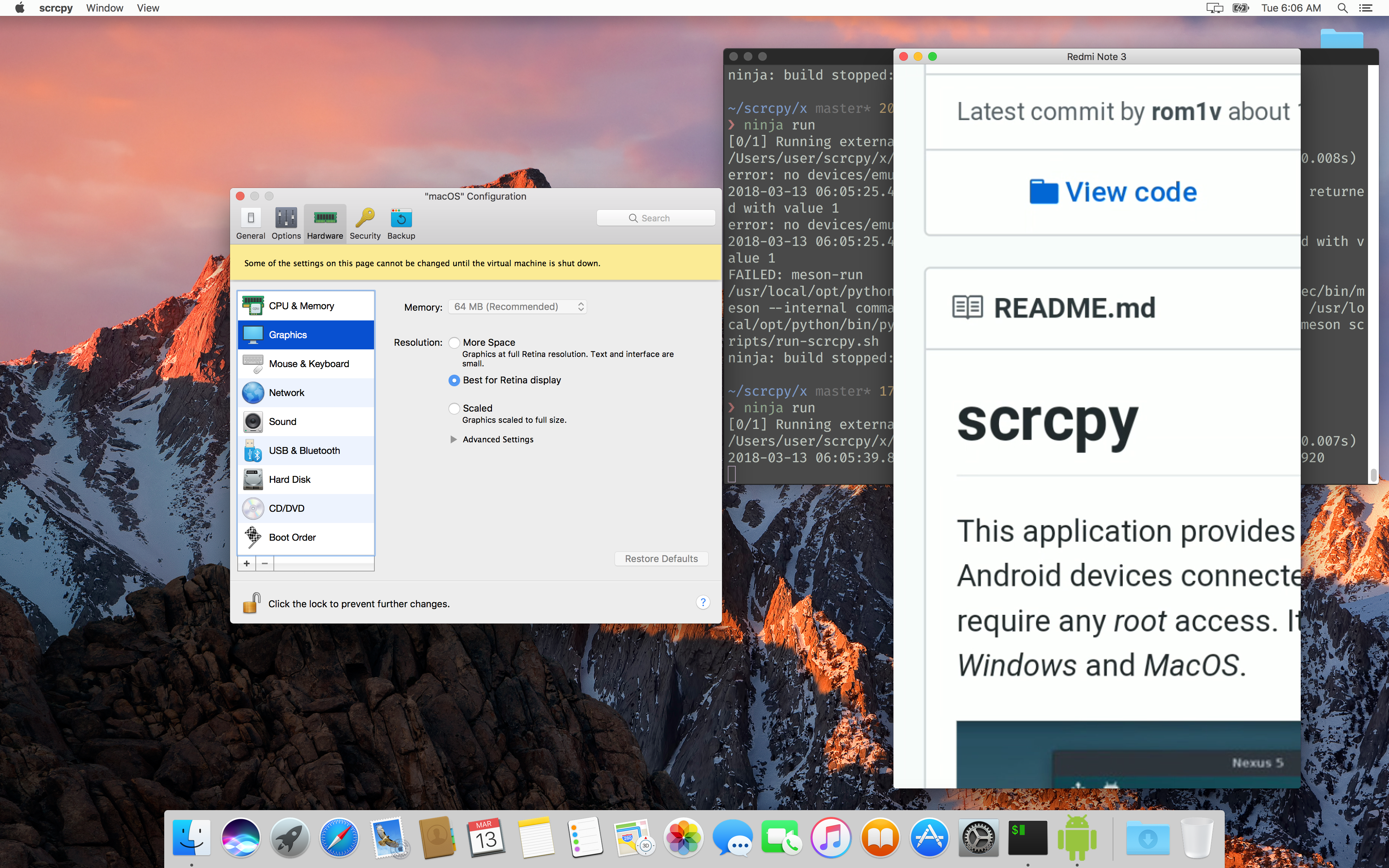The height and width of the screenshot is (868, 1389).
Task: Open the Trash in the Dock
Action: click(x=1197, y=838)
